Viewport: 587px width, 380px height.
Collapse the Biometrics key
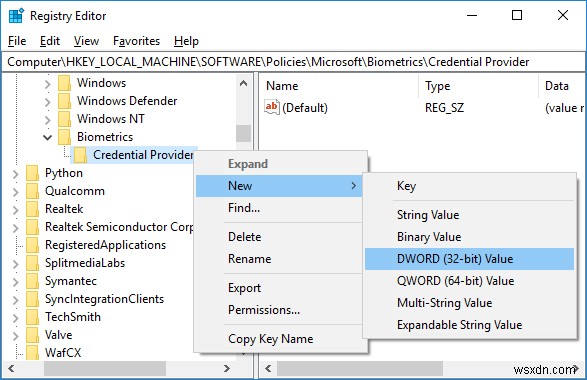[48, 137]
